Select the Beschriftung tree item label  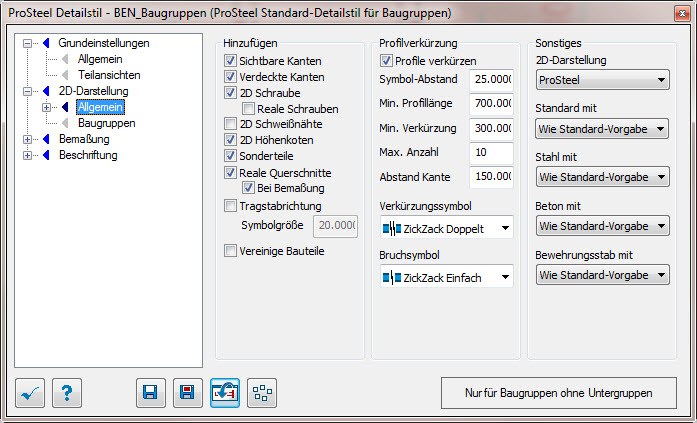(x=88, y=155)
